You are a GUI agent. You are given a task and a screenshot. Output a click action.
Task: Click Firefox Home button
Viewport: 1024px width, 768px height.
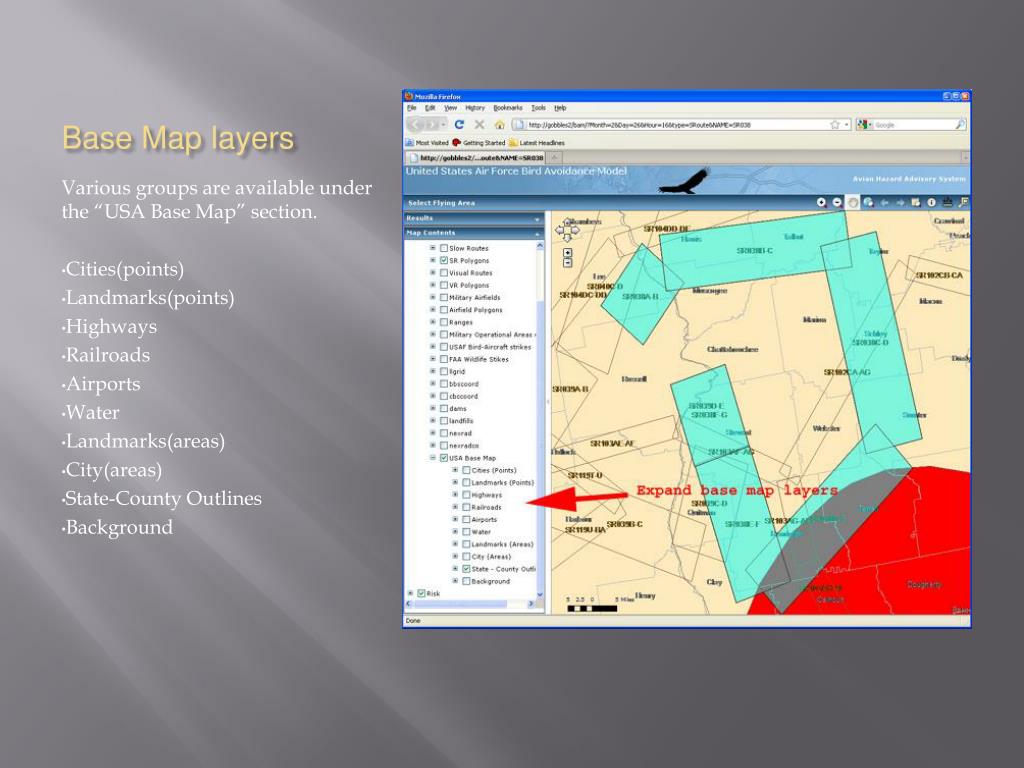coord(500,124)
